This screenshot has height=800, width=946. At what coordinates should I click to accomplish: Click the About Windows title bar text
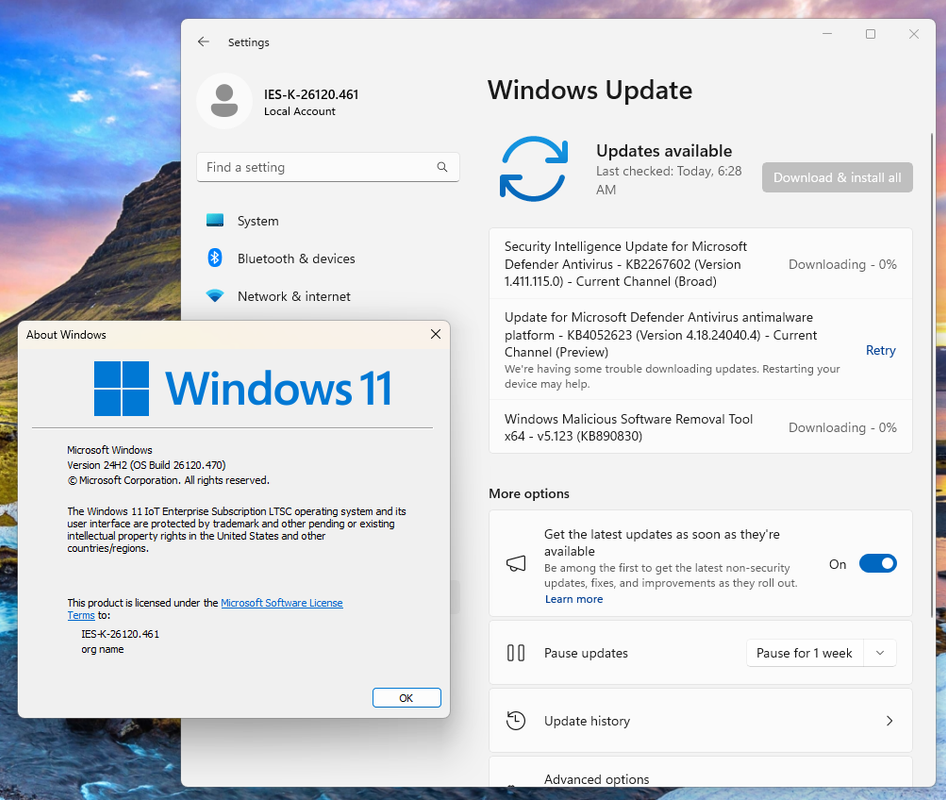[x=66, y=334]
